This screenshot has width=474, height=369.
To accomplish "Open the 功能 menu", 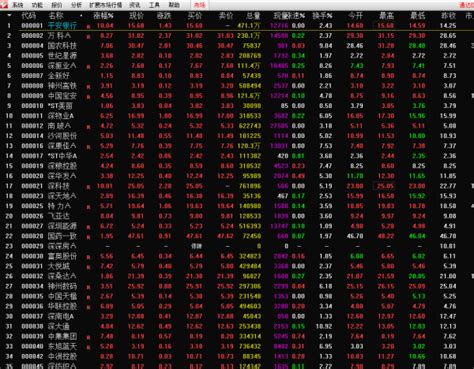I will (37, 5).
